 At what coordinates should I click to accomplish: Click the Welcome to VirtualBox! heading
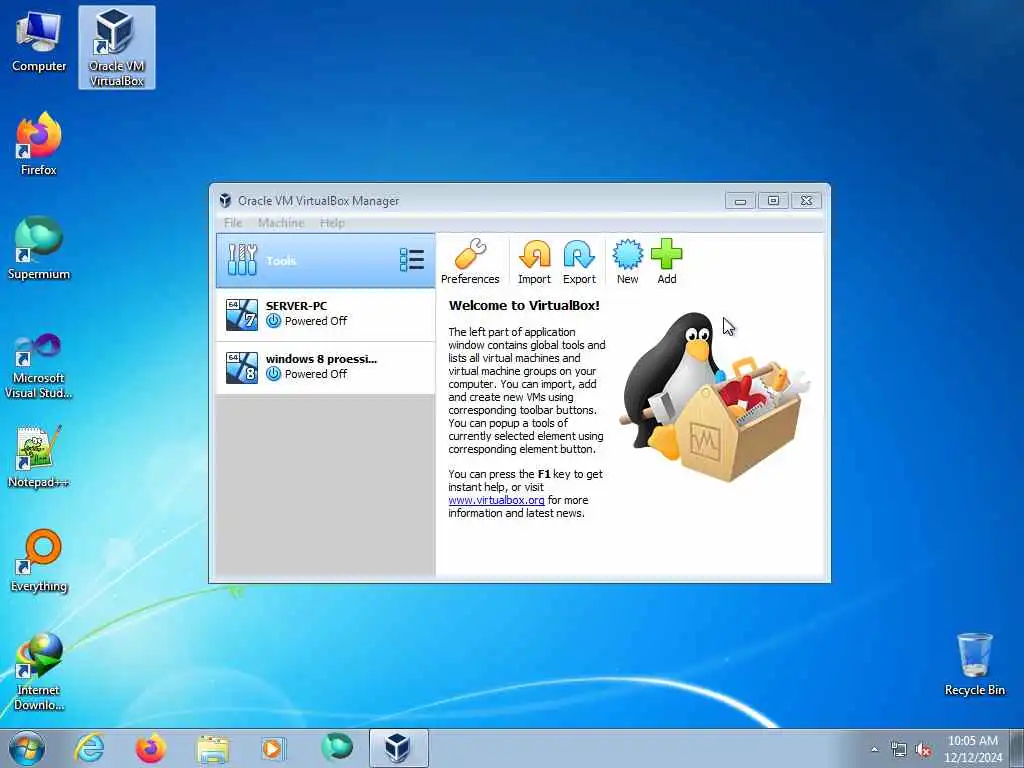click(524, 305)
